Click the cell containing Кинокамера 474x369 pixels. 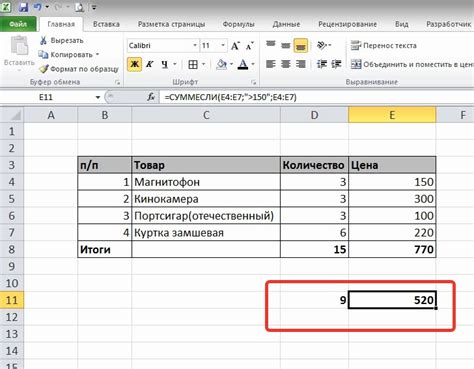coord(206,199)
